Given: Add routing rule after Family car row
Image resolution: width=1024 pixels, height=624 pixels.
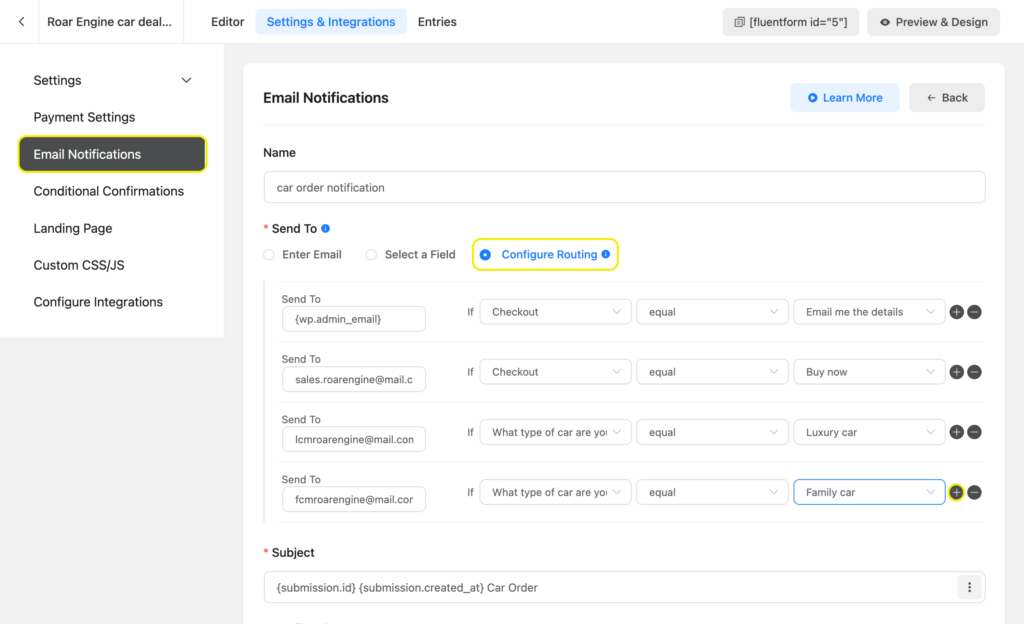Looking at the screenshot, I should (956, 492).
